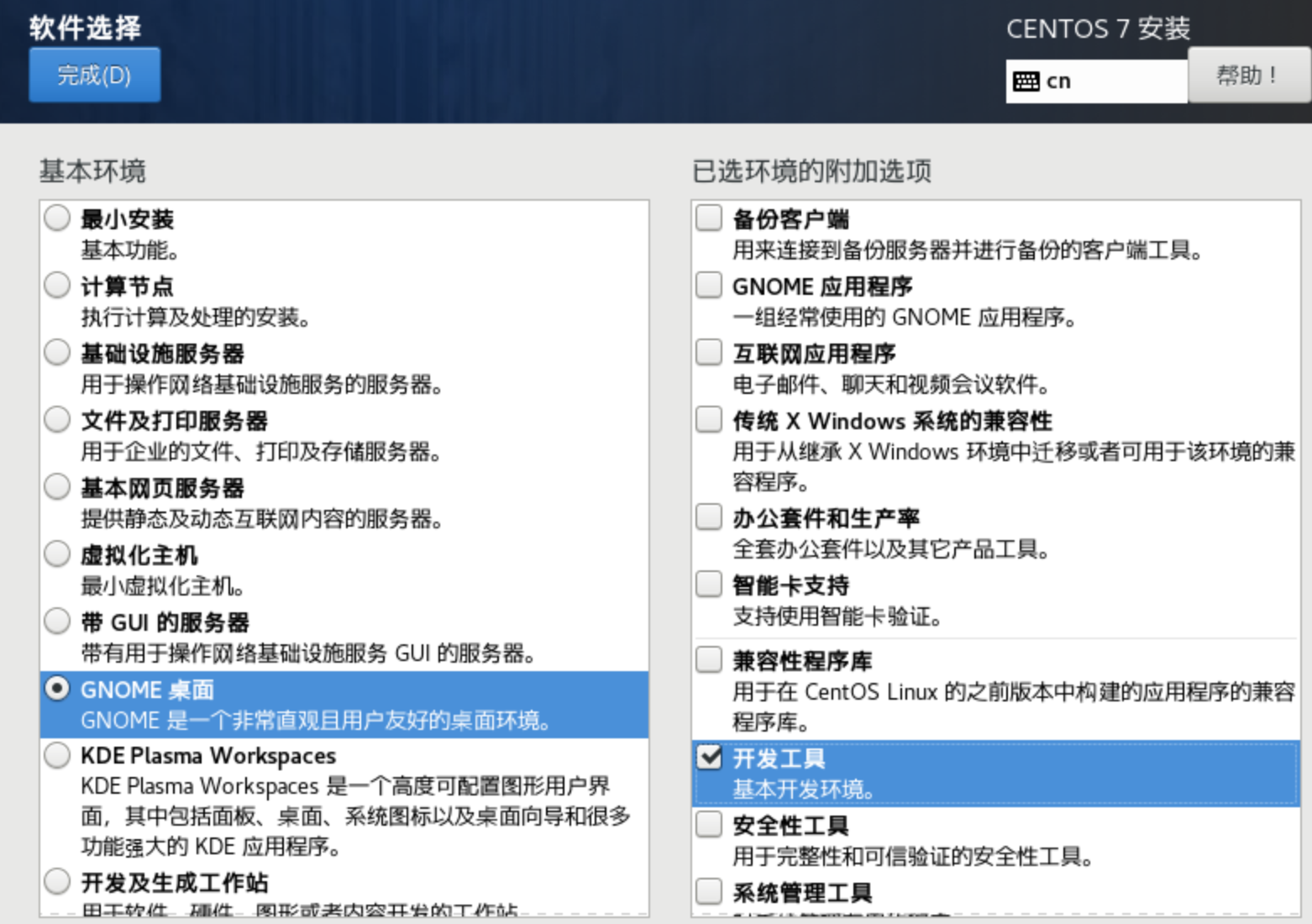Select the KDE Plasma Workspaces radio button
The width and height of the screenshot is (1312, 924).
[57, 755]
